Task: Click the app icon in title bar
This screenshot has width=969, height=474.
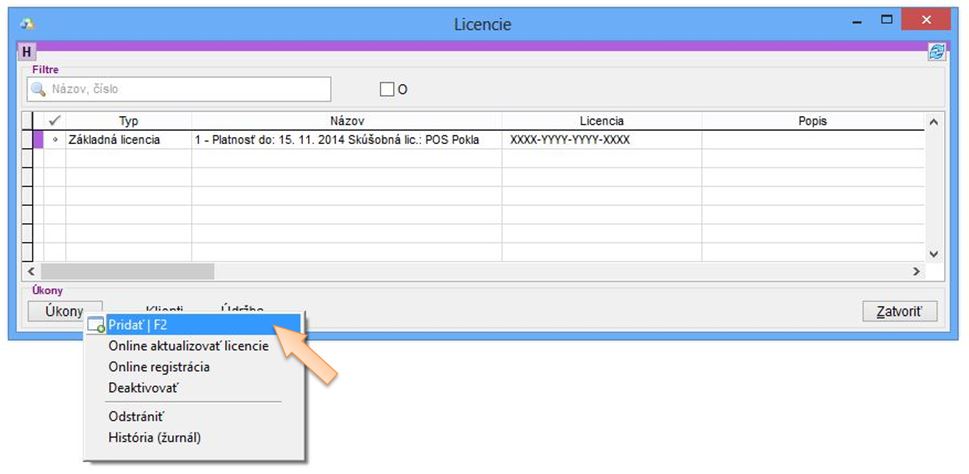Action: pos(27,23)
